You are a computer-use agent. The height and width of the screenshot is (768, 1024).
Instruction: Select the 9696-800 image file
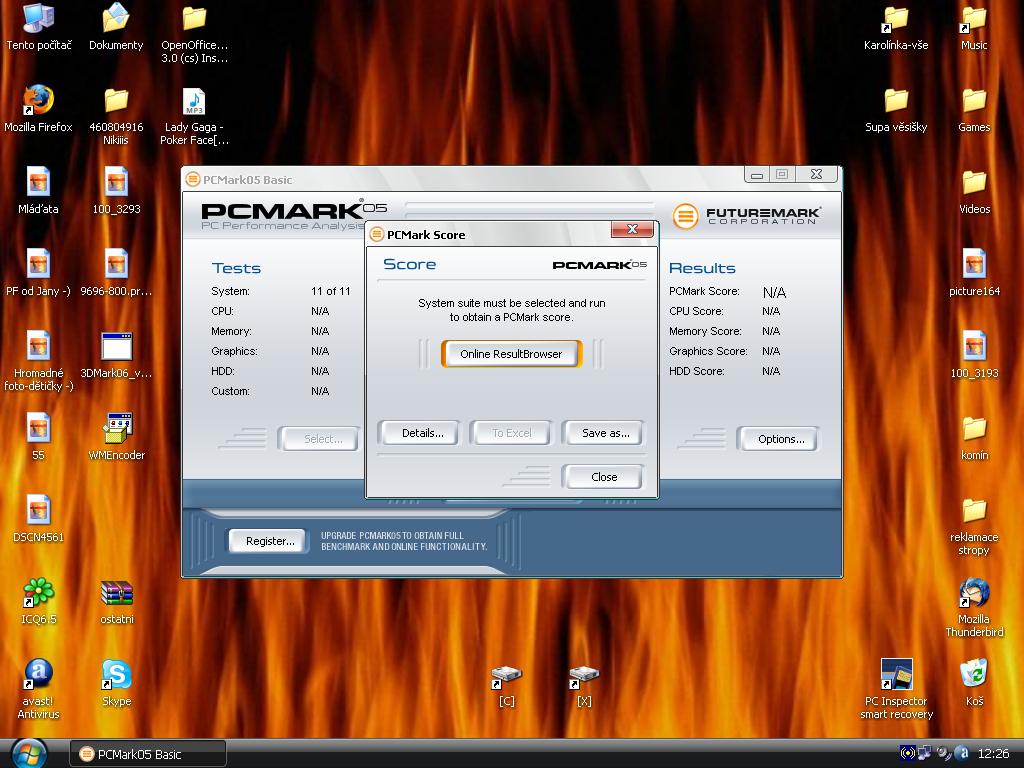point(116,272)
